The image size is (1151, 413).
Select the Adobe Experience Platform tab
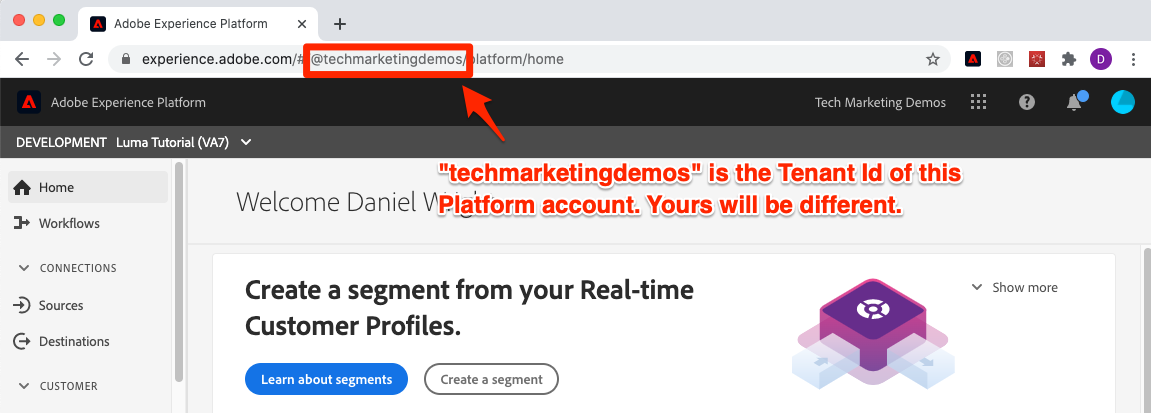[x=199, y=23]
